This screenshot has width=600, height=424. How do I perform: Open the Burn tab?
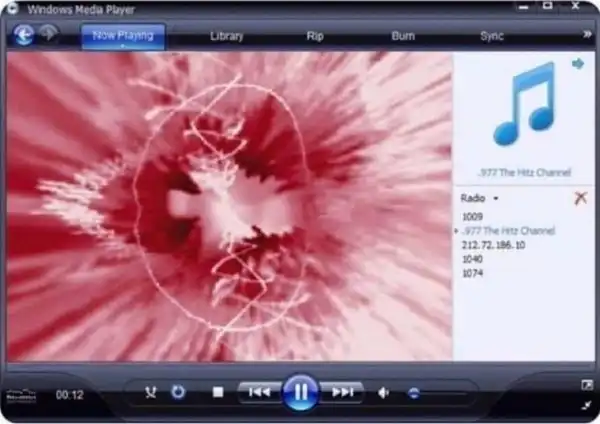403,36
